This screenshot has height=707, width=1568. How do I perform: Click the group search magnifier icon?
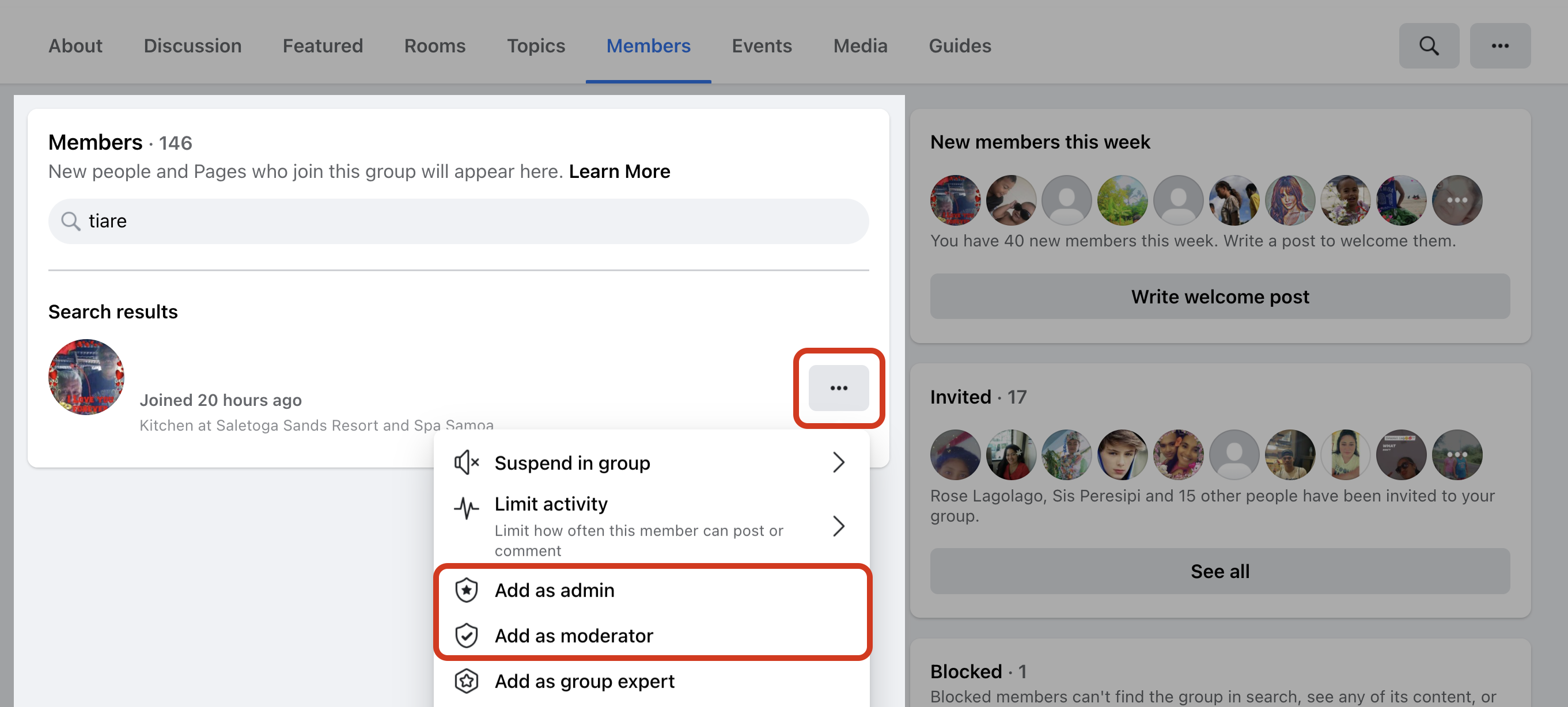(1428, 45)
